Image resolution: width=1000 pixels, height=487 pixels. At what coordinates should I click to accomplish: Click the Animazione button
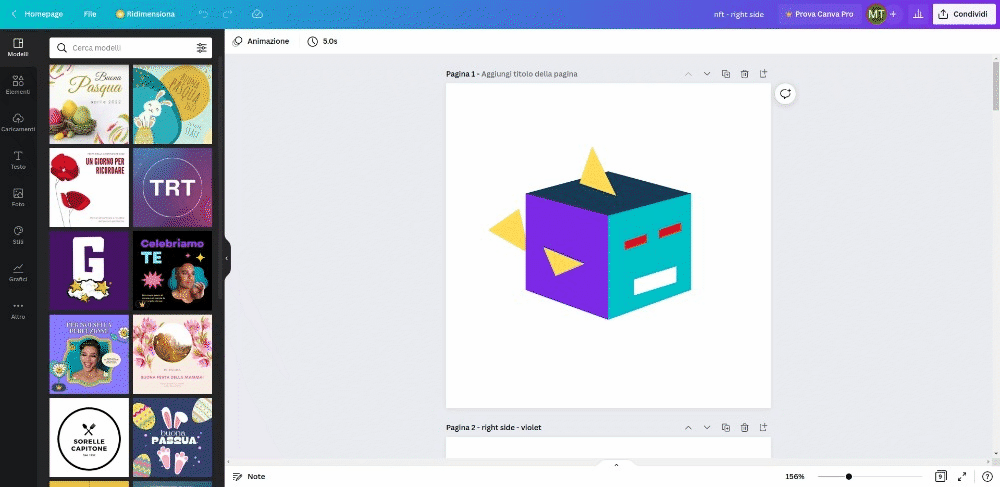261,42
